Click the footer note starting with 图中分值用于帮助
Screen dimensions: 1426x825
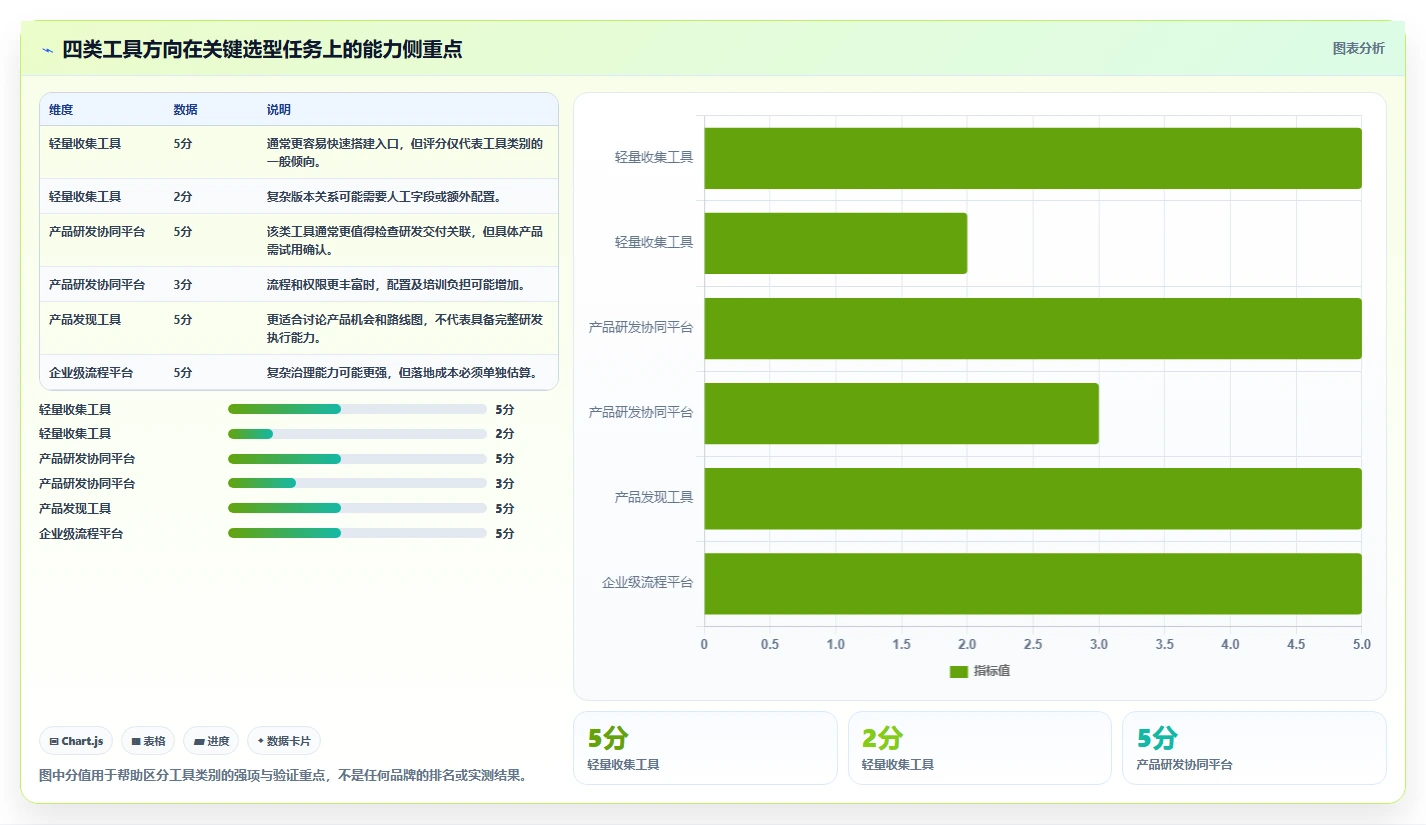point(283,775)
